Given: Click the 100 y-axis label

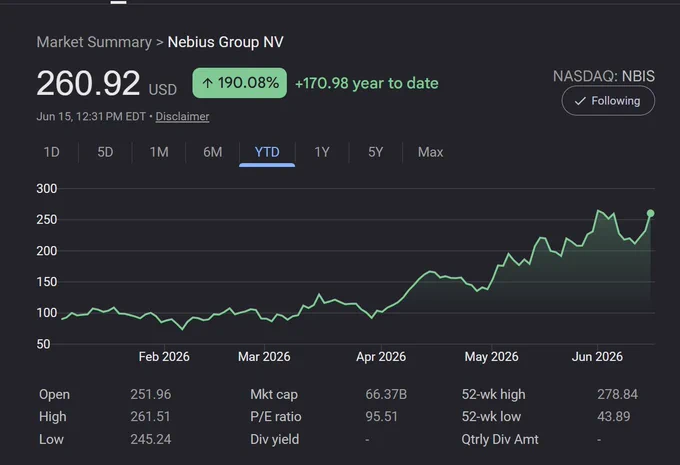Looking at the screenshot, I should 47,313.
